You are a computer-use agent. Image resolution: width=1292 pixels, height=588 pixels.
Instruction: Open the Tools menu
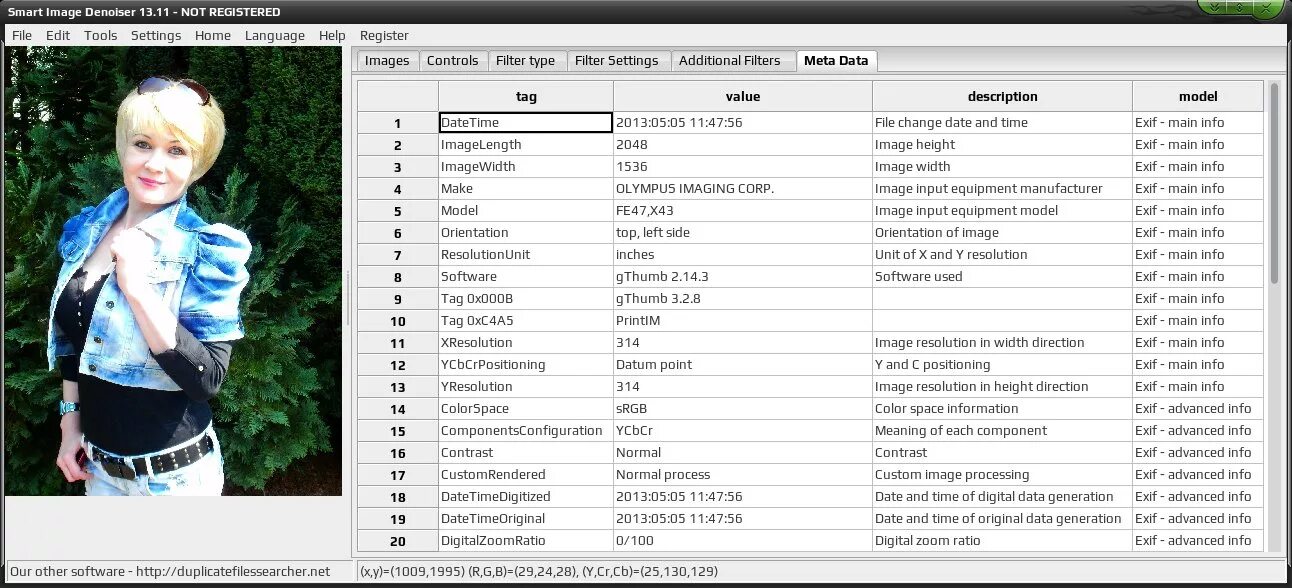(x=100, y=35)
